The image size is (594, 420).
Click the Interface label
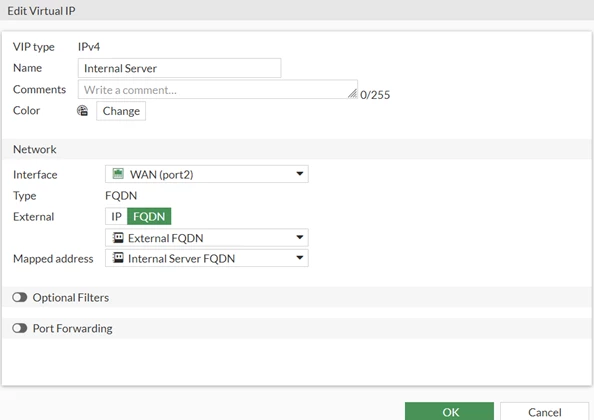[x=35, y=175]
